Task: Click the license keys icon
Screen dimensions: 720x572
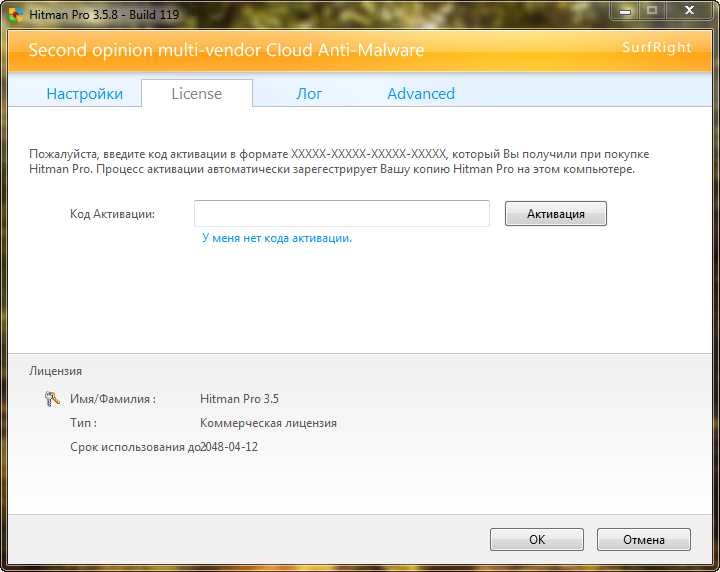Action: click(52, 398)
